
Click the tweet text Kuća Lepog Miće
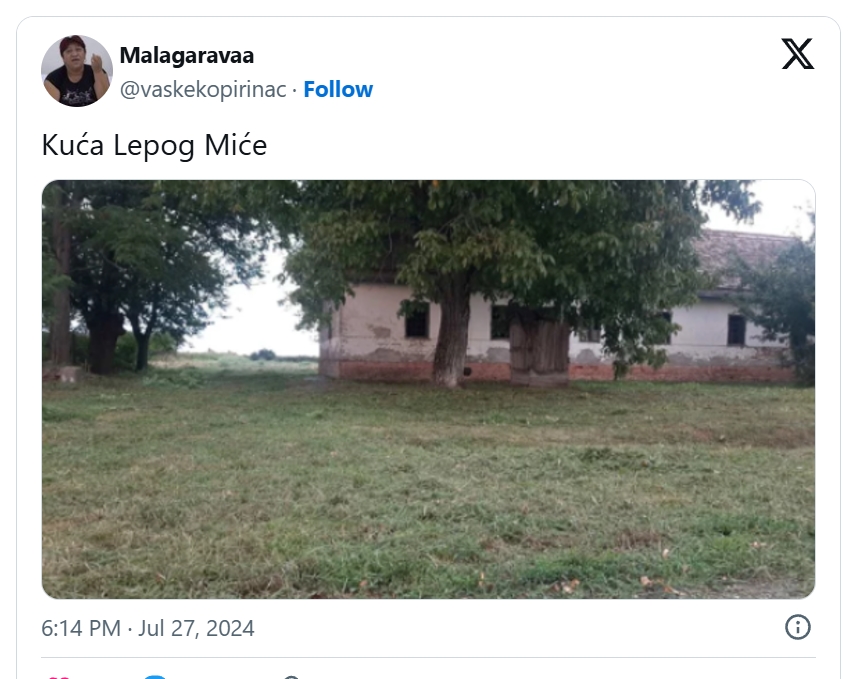pyautogui.click(x=154, y=146)
